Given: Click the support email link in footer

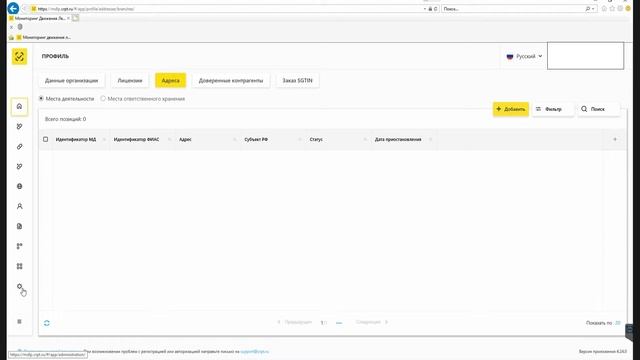Looking at the screenshot, I should (x=255, y=351).
